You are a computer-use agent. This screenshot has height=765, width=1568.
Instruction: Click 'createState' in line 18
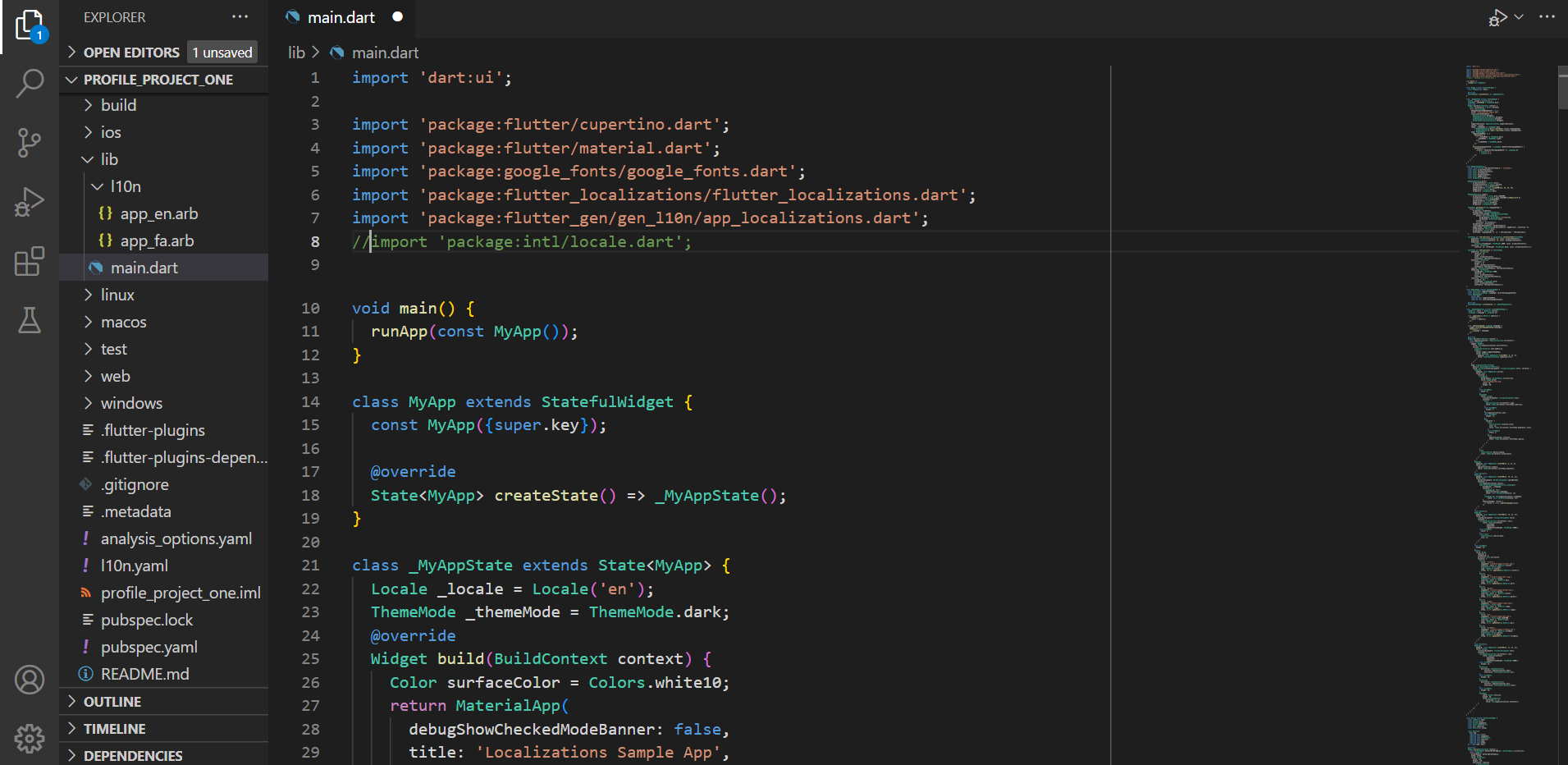click(x=546, y=496)
